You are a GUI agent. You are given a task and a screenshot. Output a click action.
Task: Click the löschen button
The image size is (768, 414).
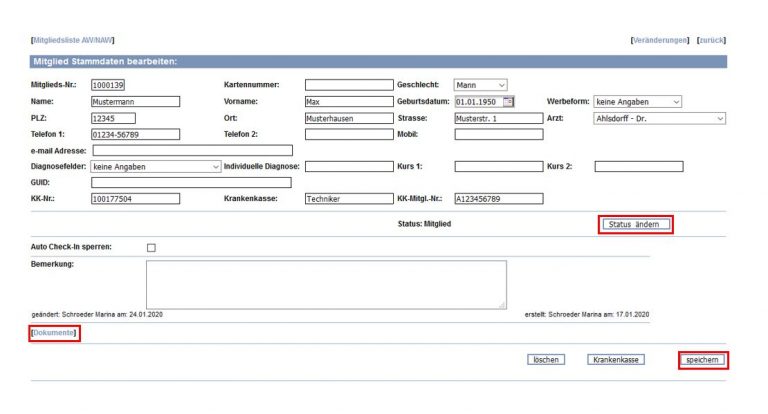pos(545,360)
